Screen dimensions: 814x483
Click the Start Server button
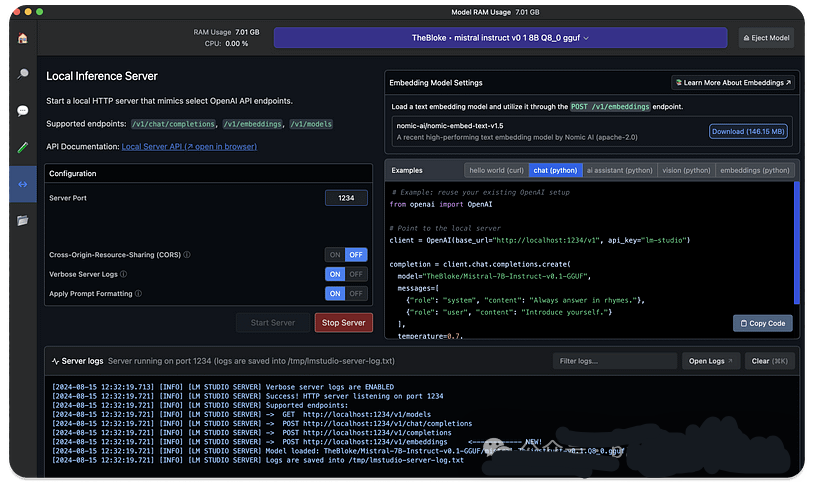click(x=273, y=323)
